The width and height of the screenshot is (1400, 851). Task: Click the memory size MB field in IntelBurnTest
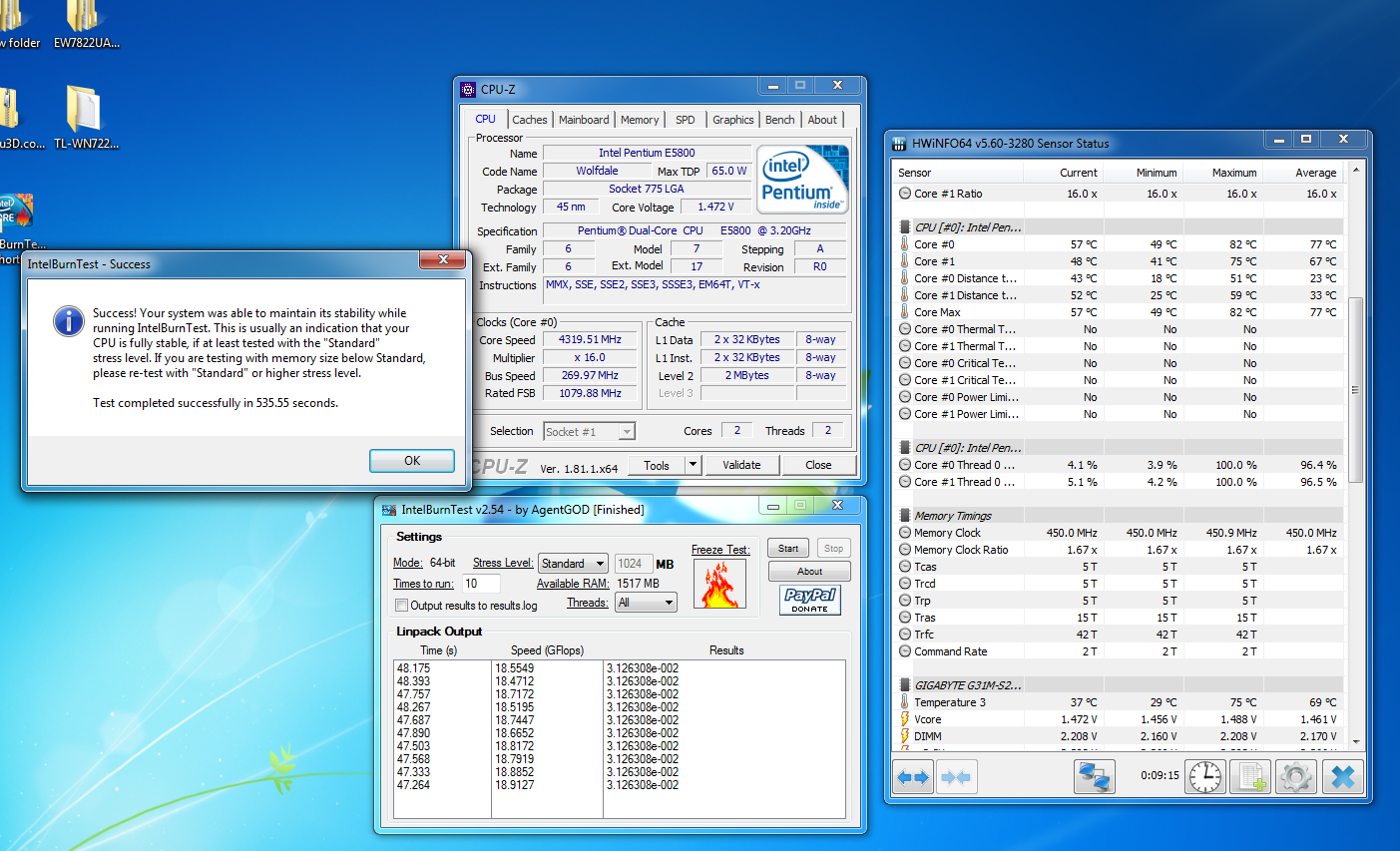634,564
